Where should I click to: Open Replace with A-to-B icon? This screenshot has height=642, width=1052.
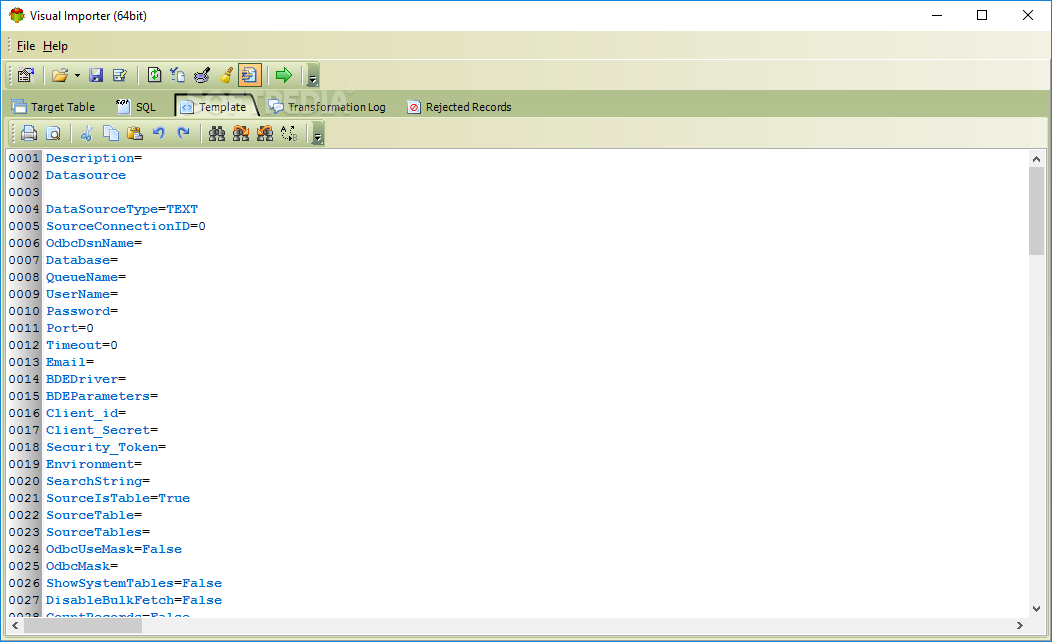[289, 133]
